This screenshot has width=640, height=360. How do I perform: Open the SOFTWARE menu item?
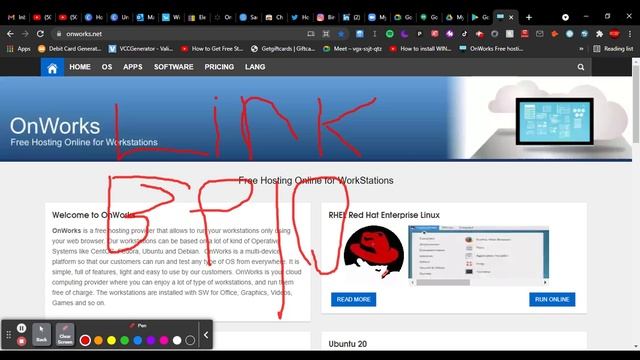click(173, 67)
